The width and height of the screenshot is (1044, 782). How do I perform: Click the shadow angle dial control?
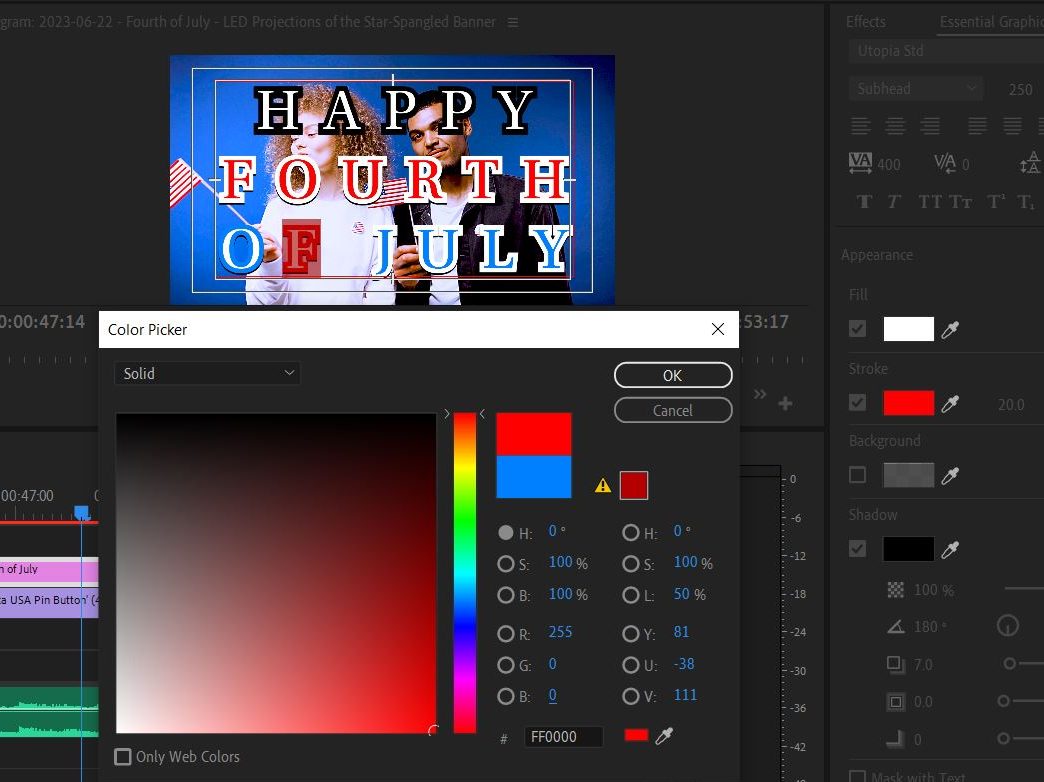(1007, 625)
